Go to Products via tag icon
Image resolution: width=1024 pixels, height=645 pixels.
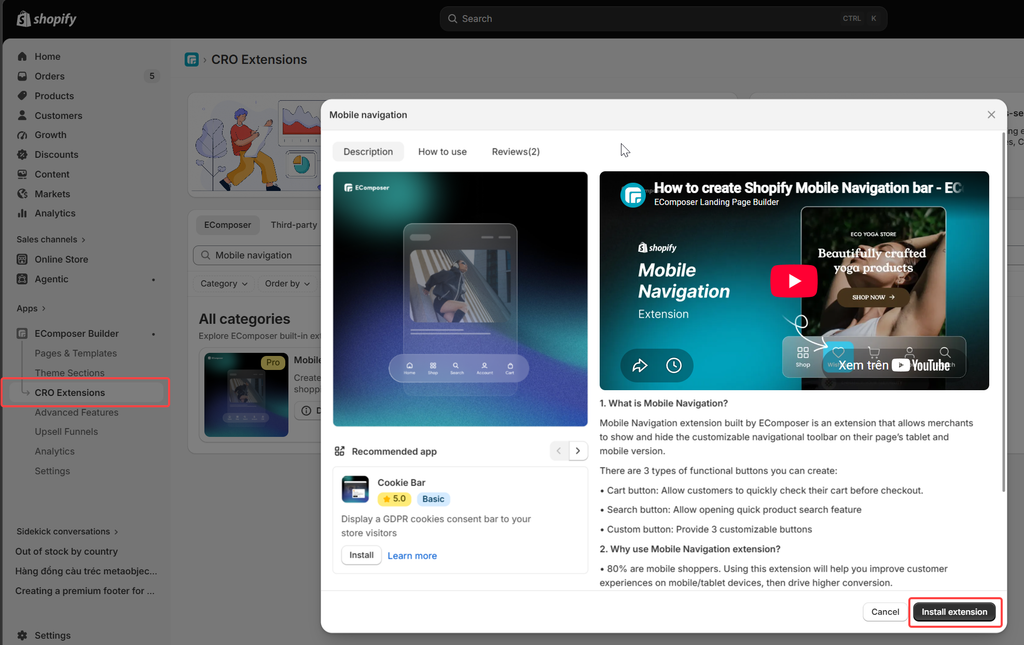click(x=22, y=96)
